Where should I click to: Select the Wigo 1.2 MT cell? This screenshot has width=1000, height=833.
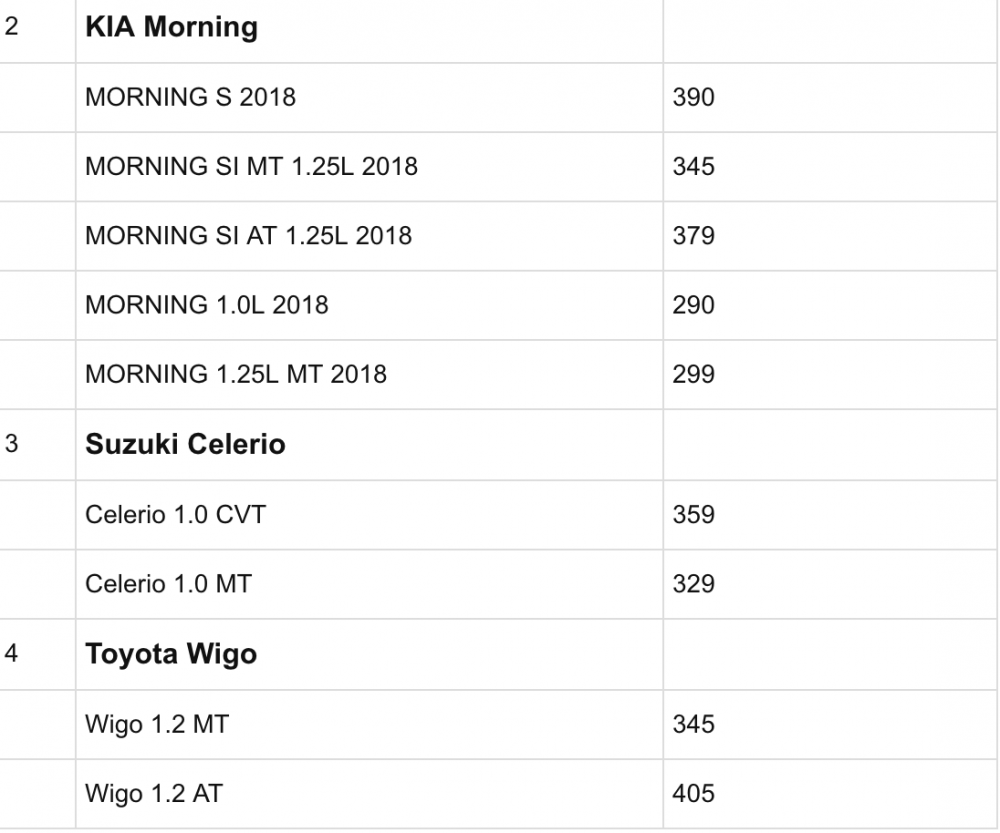coord(157,723)
